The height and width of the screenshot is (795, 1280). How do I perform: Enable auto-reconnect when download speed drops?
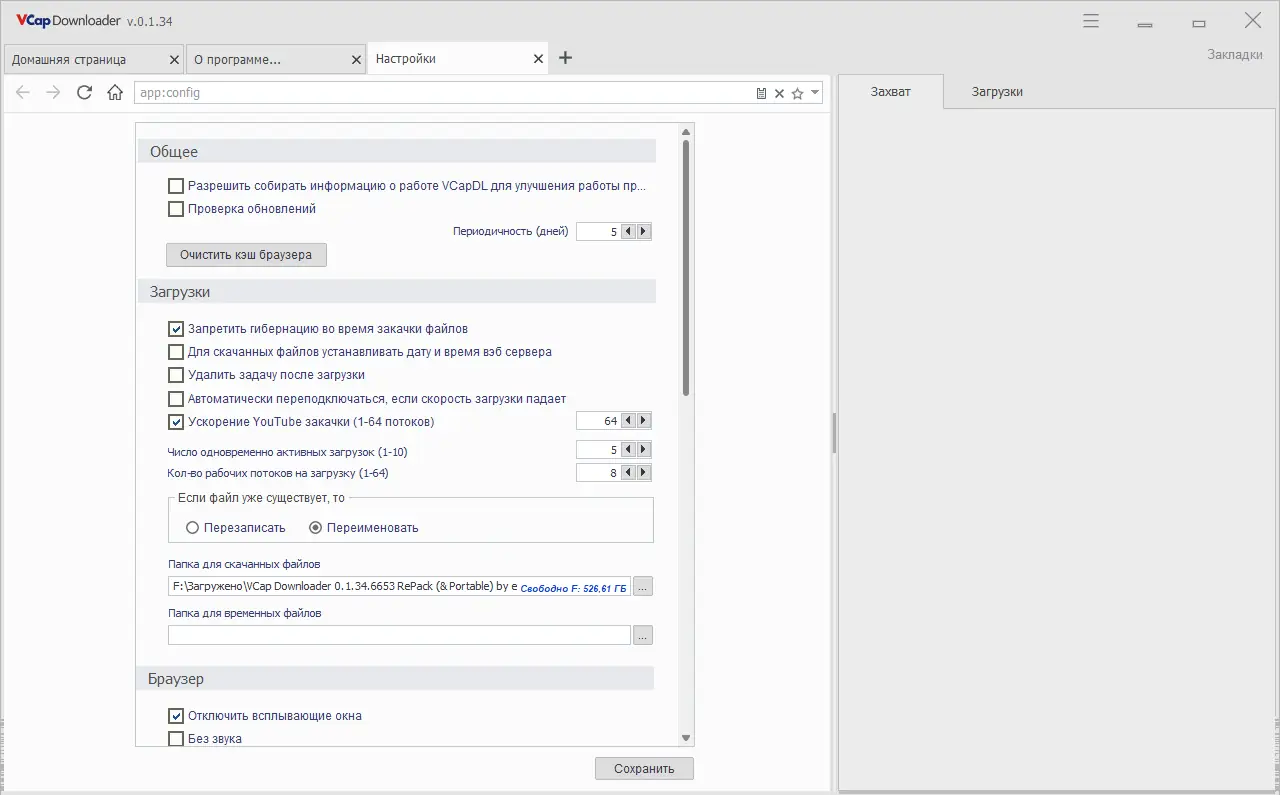click(176, 399)
